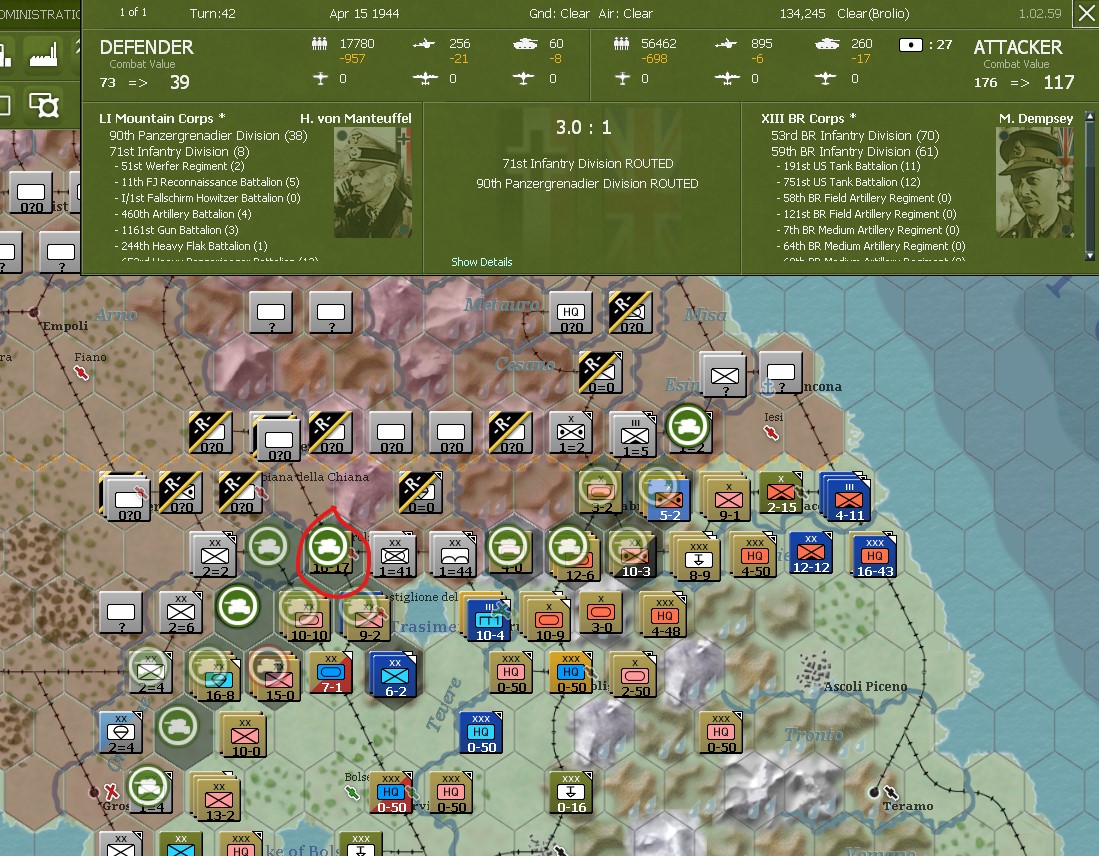Click H. von Manteuffel commander portrait
Image resolution: width=1099 pixels, height=856 pixels.
(x=373, y=182)
